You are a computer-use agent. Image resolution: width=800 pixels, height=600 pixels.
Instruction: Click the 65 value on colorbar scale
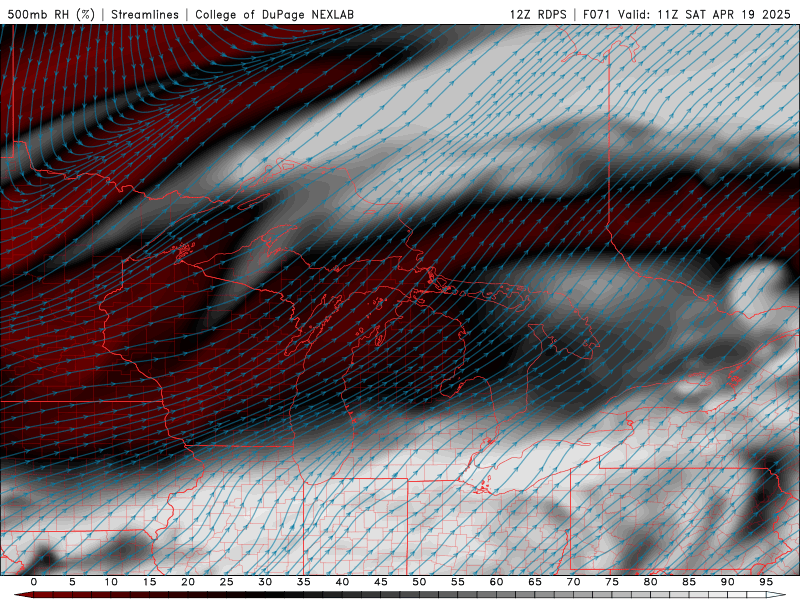coord(535,582)
